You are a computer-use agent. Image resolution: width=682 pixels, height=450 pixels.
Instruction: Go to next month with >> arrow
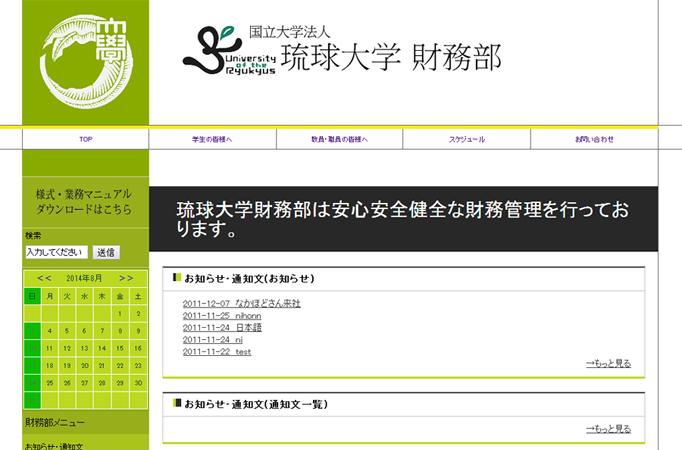tap(126, 278)
